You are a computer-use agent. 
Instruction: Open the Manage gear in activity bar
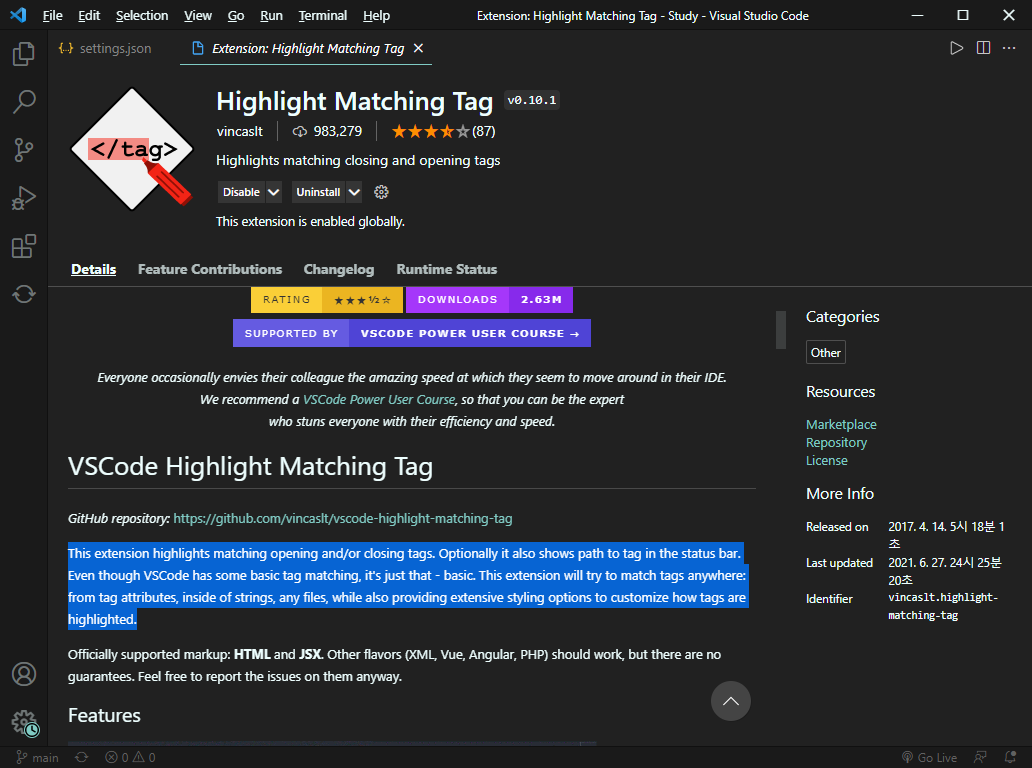[x=24, y=722]
